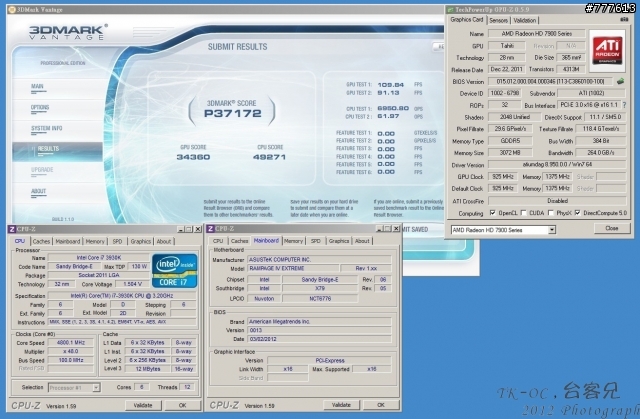640x419 pixels.
Task: Click the Intel Core i7 logo in CPU-Z
Action: (175, 270)
